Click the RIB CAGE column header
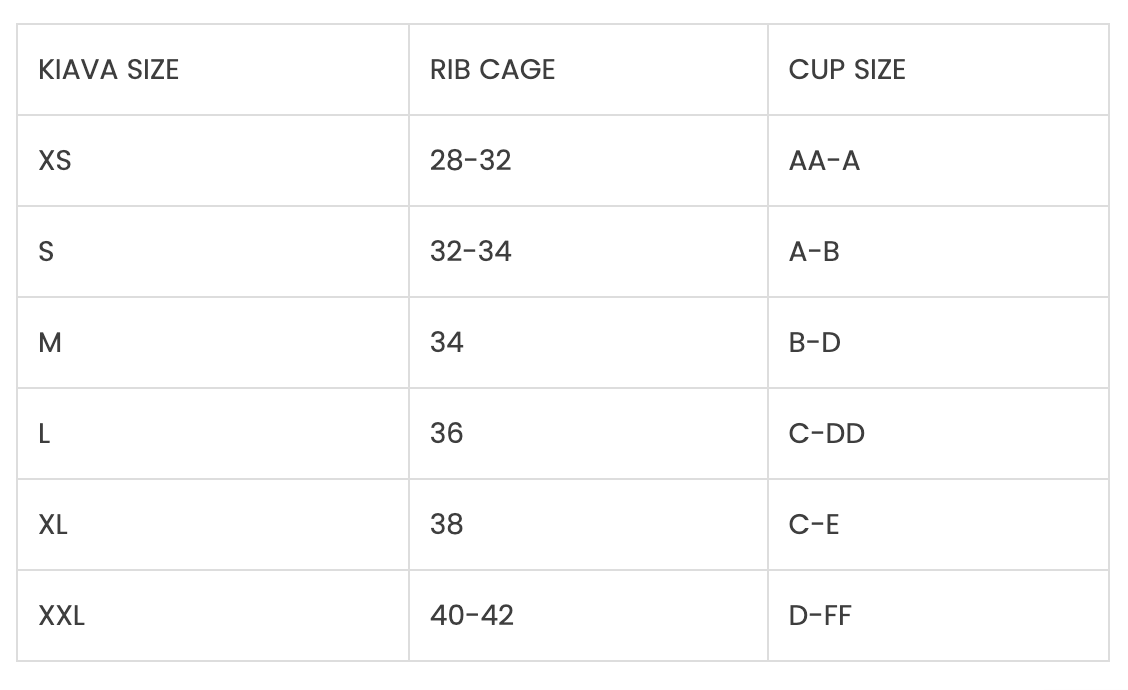Screen dimensions: 1128x690 492,70
